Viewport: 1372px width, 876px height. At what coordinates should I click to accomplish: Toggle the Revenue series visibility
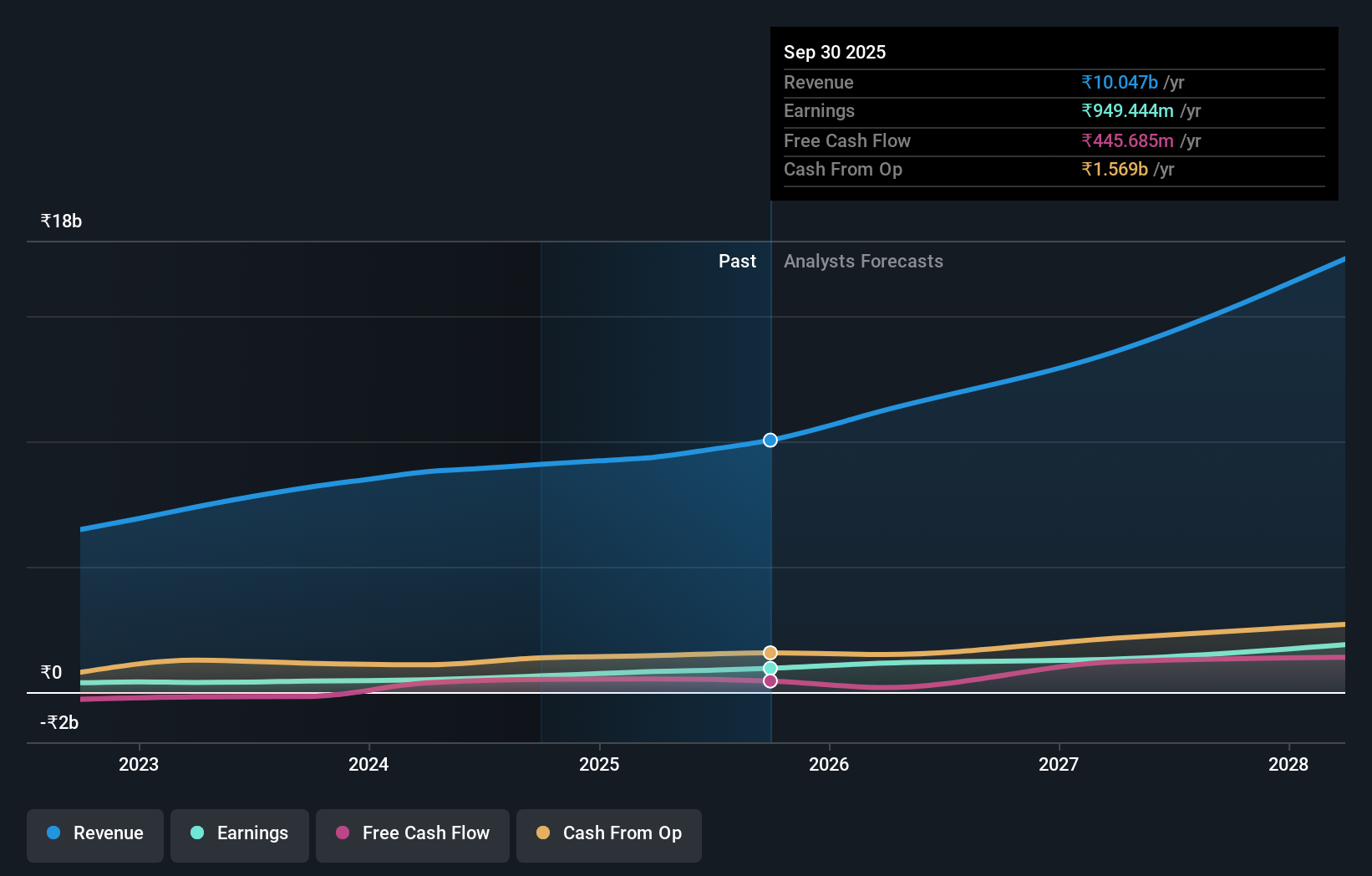[x=94, y=833]
